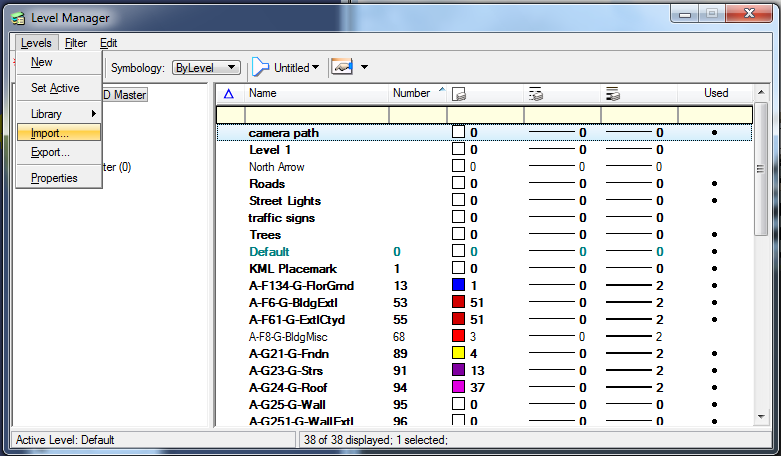Select the 'Level 1' level name
This screenshot has height=456, width=781.
click(269, 150)
